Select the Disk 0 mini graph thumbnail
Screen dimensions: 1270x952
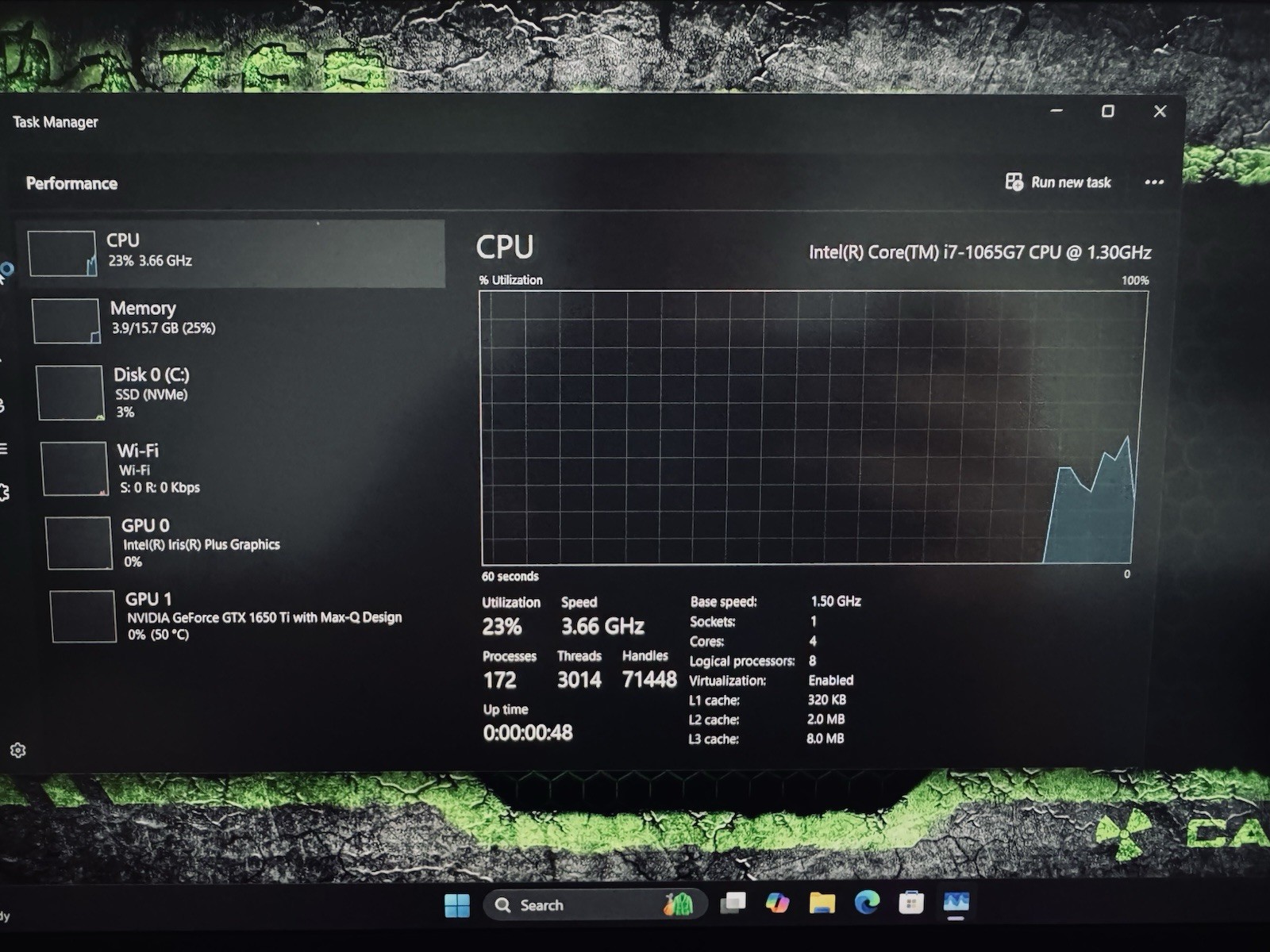coord(70,393)
